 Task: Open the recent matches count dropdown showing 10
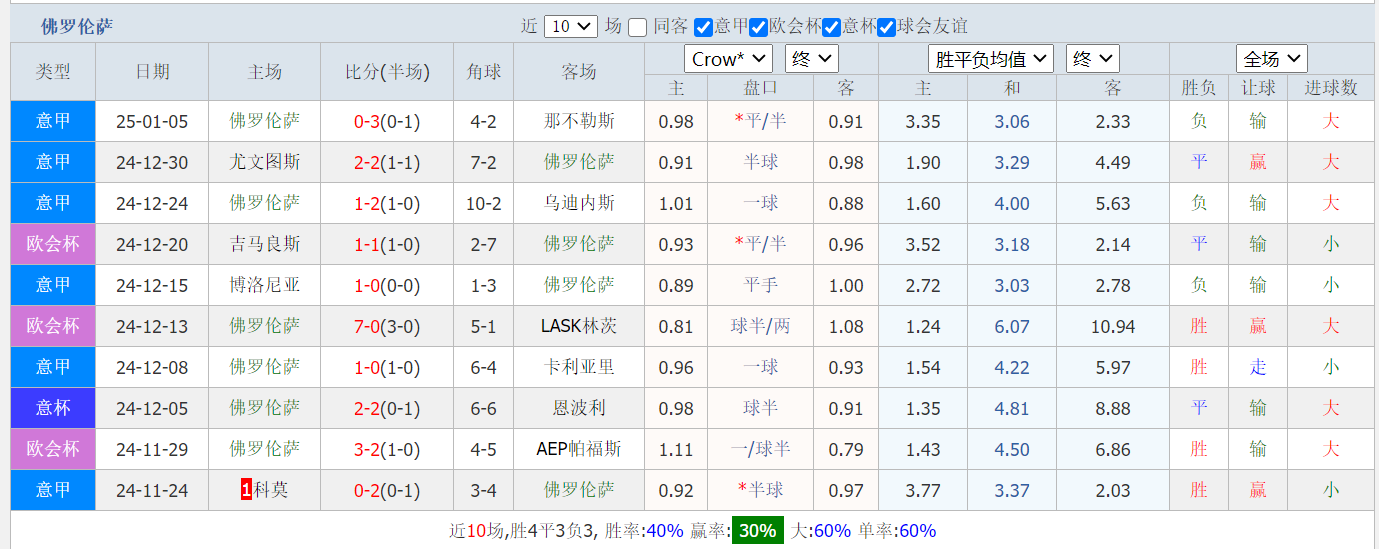pos(571,27)
